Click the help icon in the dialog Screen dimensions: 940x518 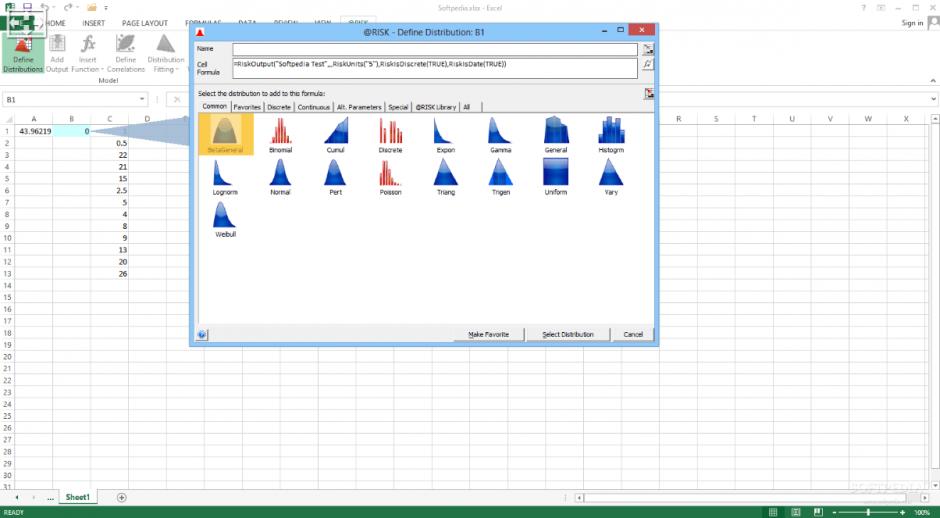[202, 335]
